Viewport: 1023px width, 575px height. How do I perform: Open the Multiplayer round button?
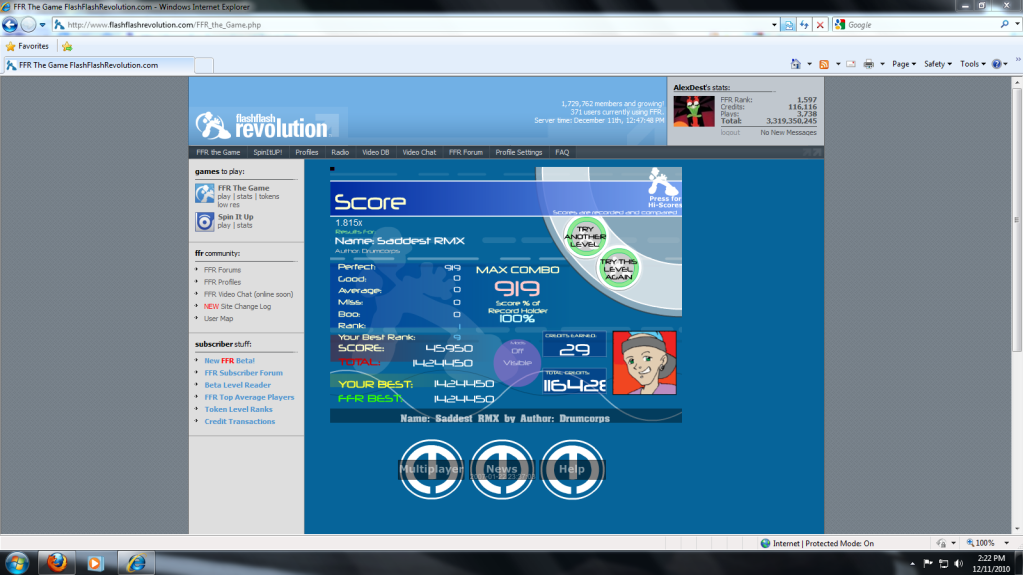tap(432, 468)
